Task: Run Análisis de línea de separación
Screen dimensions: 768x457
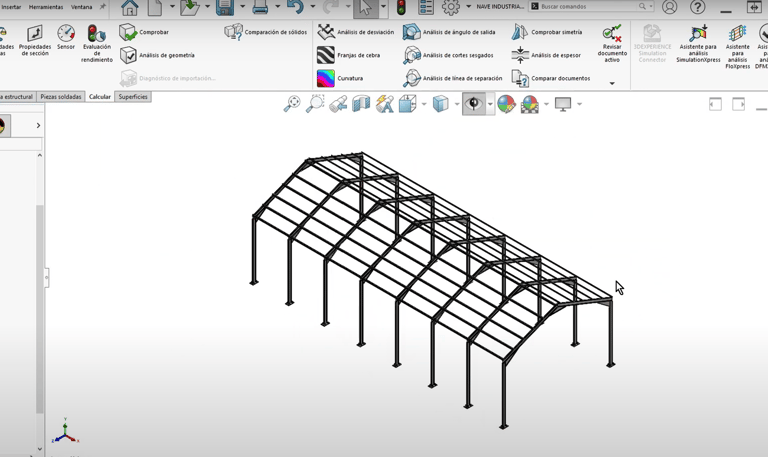Action: (x=453, y=78)
